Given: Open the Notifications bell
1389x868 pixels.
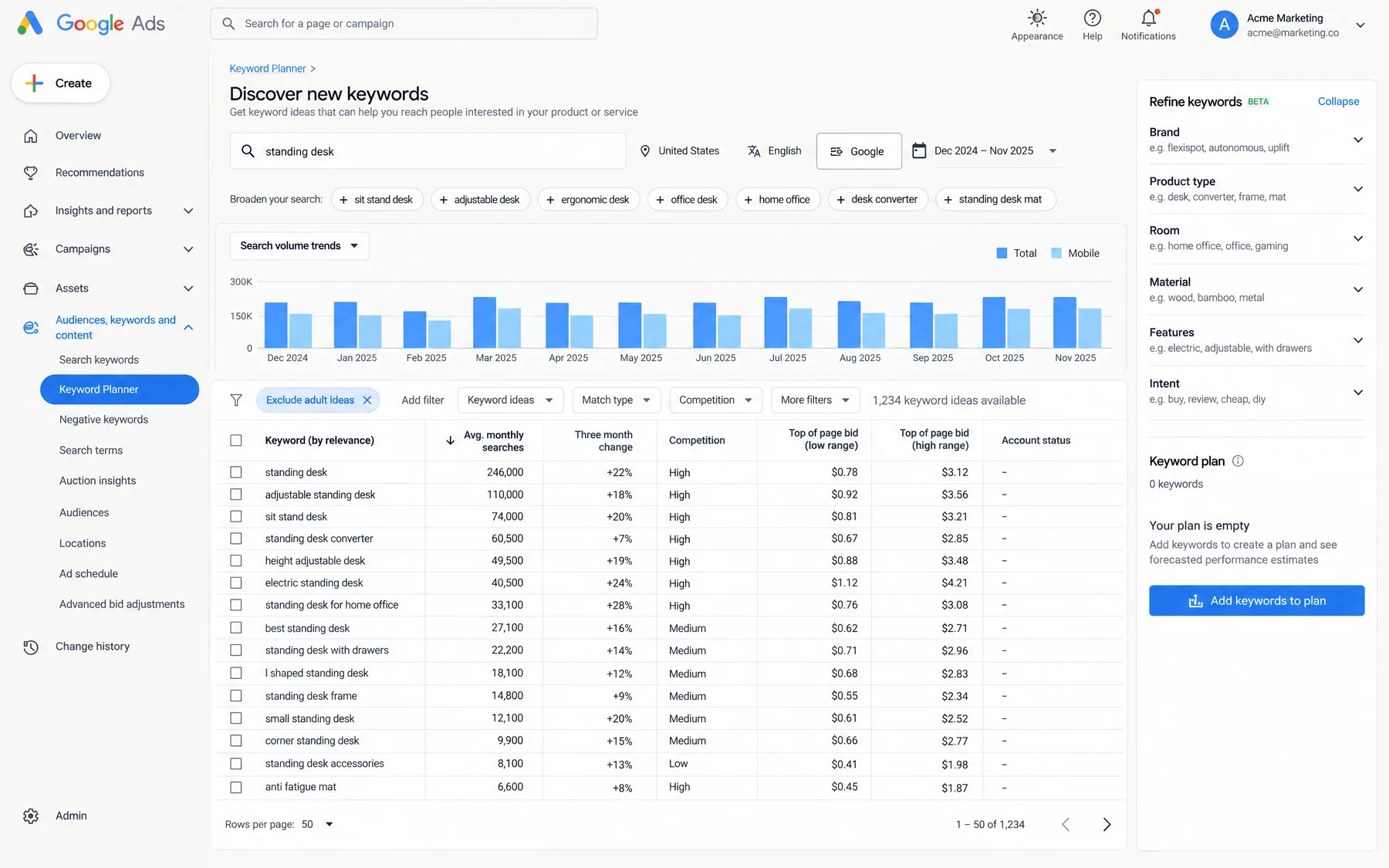Looking at the screenshot, I should tap(1148, 18).
